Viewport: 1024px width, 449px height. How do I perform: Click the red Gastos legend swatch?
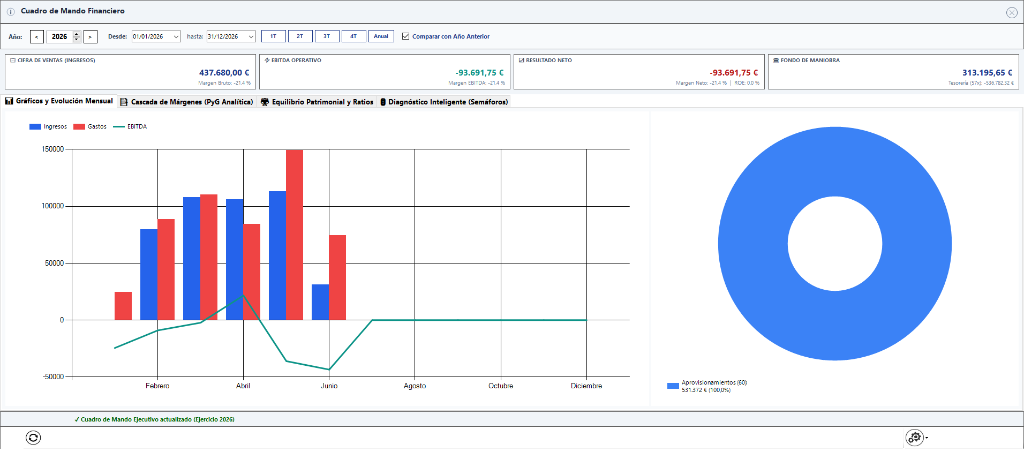coord(79,127)
